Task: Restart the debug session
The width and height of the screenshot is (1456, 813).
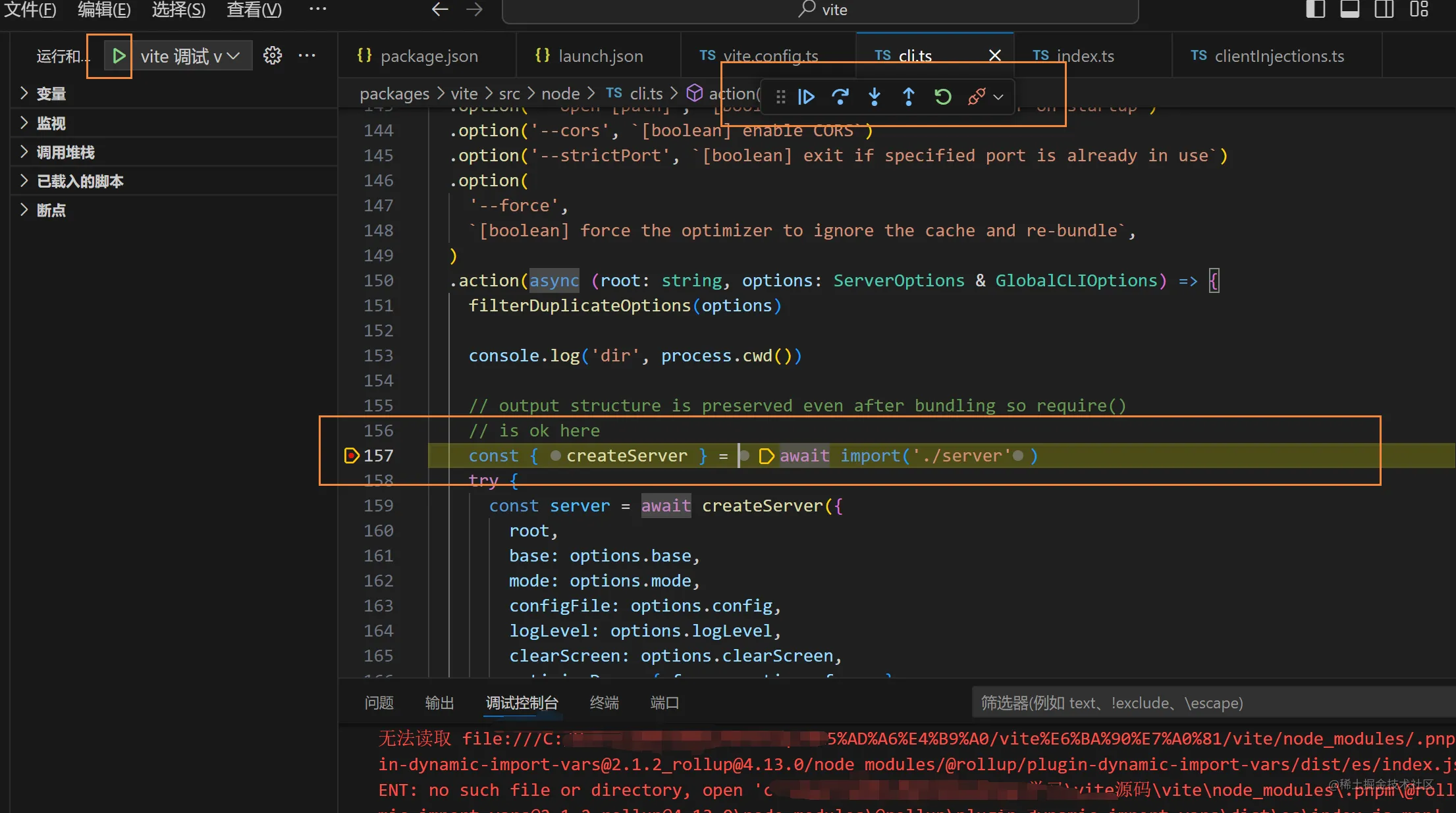Action: (943, 97)
